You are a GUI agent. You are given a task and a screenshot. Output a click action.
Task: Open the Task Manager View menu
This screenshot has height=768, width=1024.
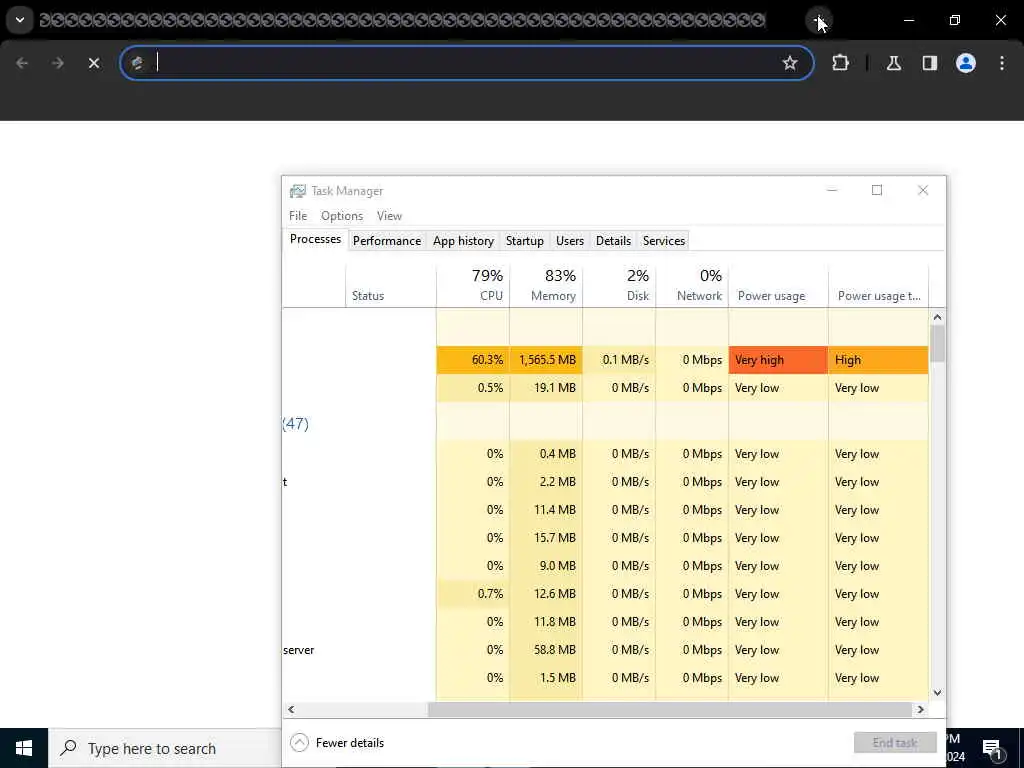[x=389, y=216]
